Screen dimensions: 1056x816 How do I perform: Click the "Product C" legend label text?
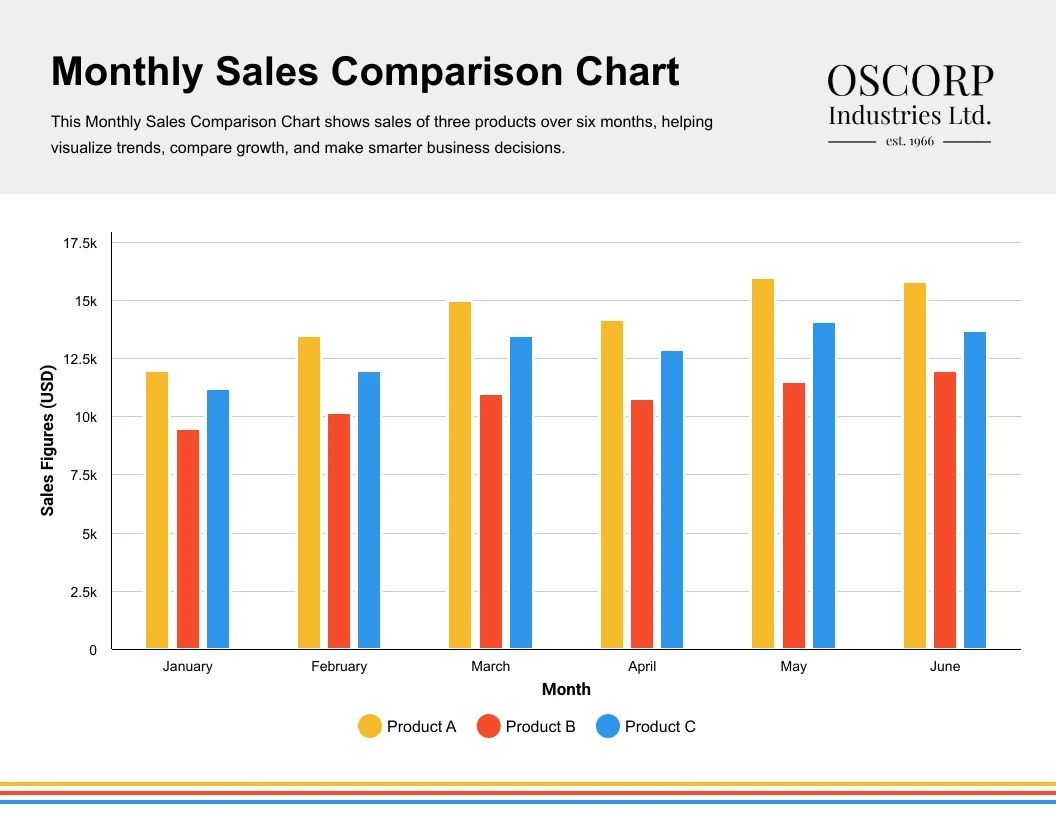click(x=660, y=727)
